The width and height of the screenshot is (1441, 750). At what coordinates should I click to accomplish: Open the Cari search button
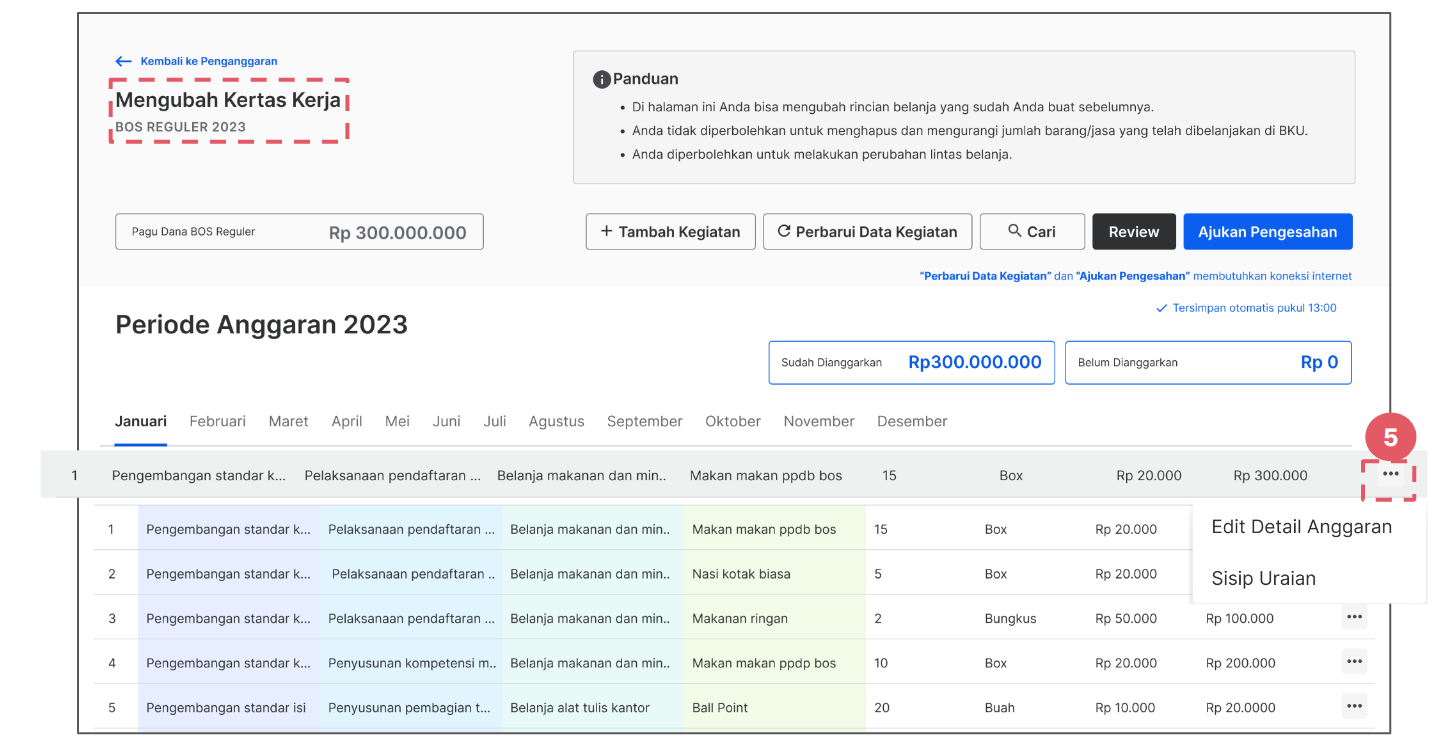tap(1032, 231)
